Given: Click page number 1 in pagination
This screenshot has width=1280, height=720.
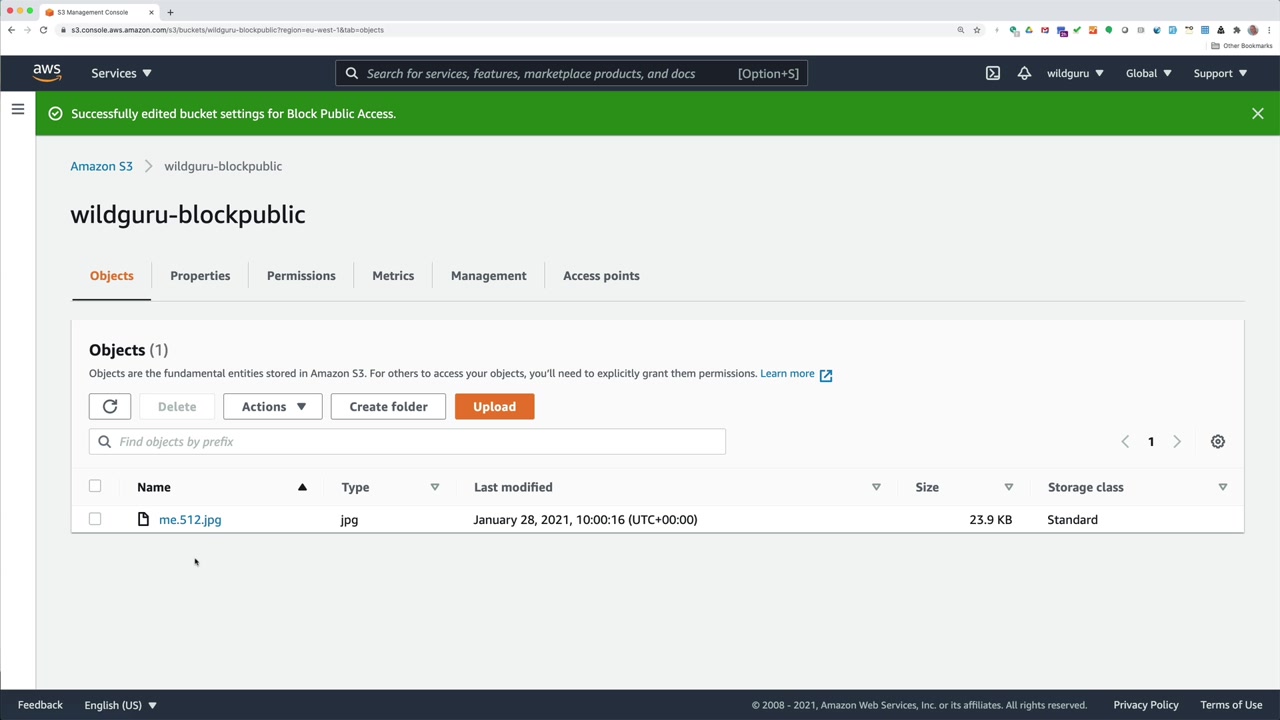Looking at the screenshot, I should (x=1151, y=442).
